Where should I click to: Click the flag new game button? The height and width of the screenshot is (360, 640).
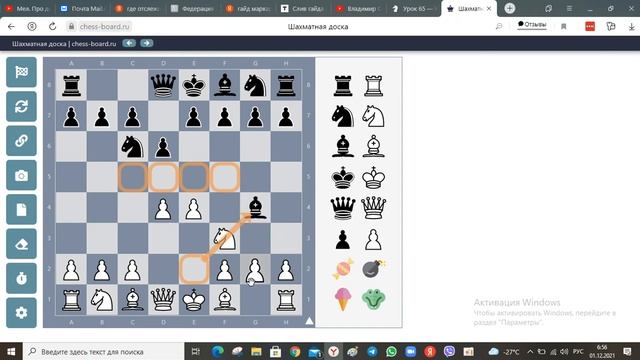point(21,72)
